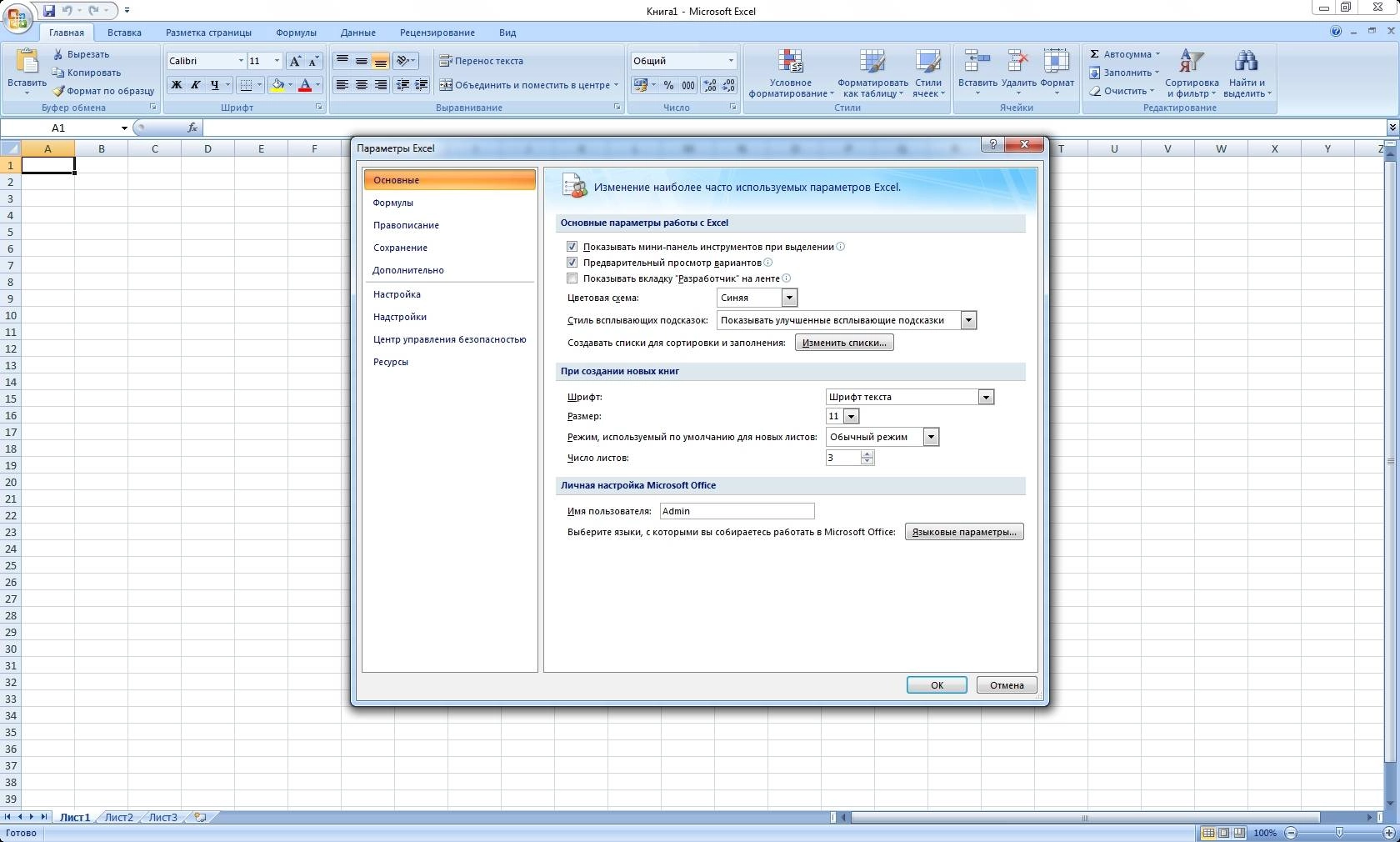Image resolution: width=1400 pixels, height=842 pixels.
Task: Open number format dropdown (Общий)
Action: click(731, 61)
